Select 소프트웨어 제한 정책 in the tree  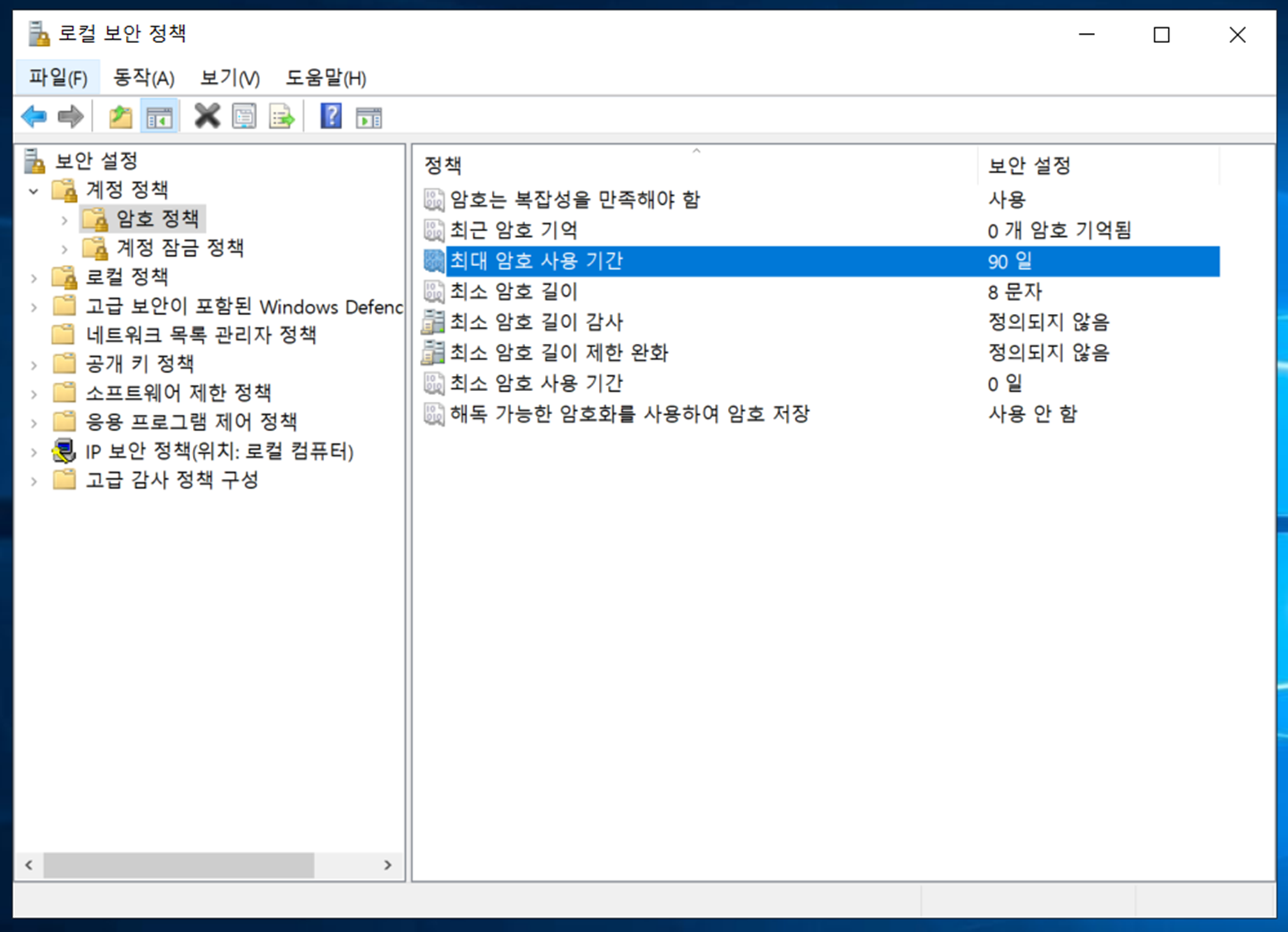[x=179, y=393]
